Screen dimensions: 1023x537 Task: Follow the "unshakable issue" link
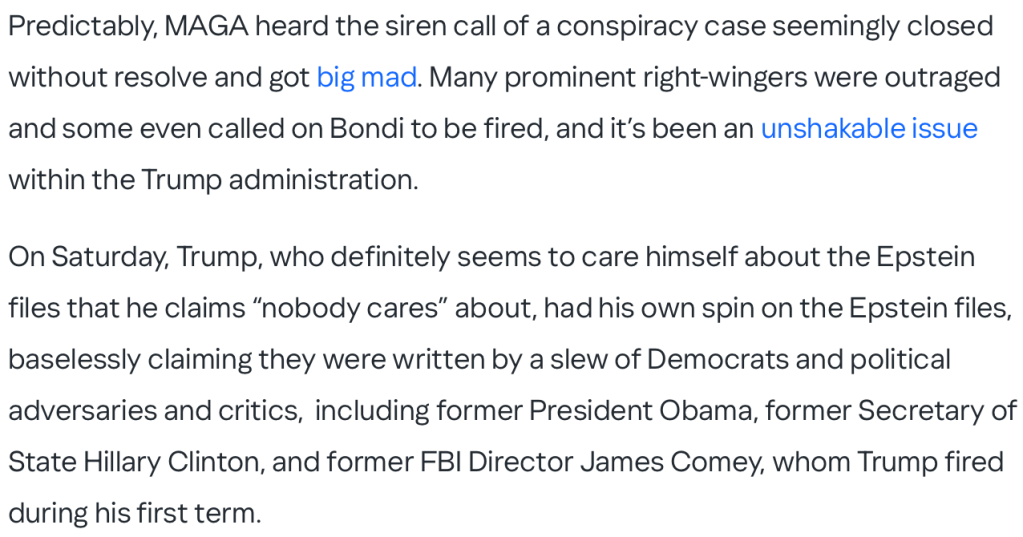pyautogui.click(x=869, y=129)
